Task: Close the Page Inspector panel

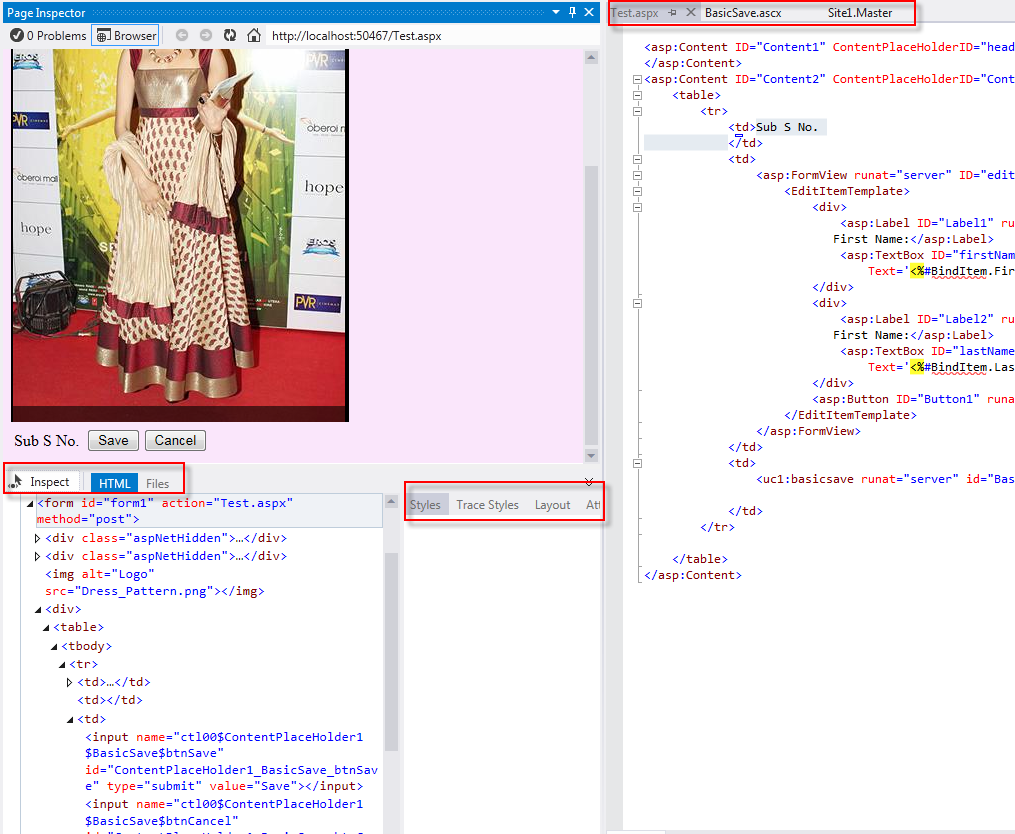Action: pyautogui.click(x=589, y=12)
